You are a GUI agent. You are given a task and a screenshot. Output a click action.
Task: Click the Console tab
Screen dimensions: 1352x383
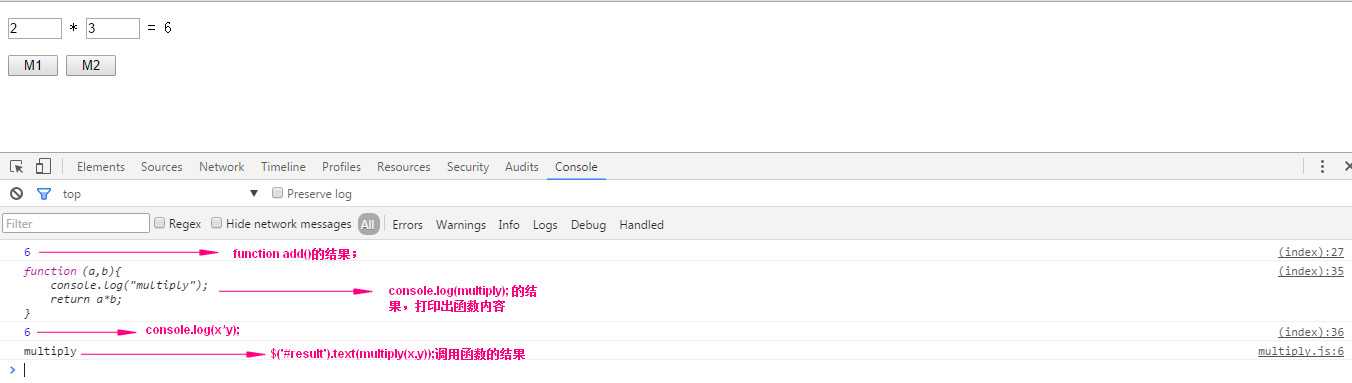[576, 167]
